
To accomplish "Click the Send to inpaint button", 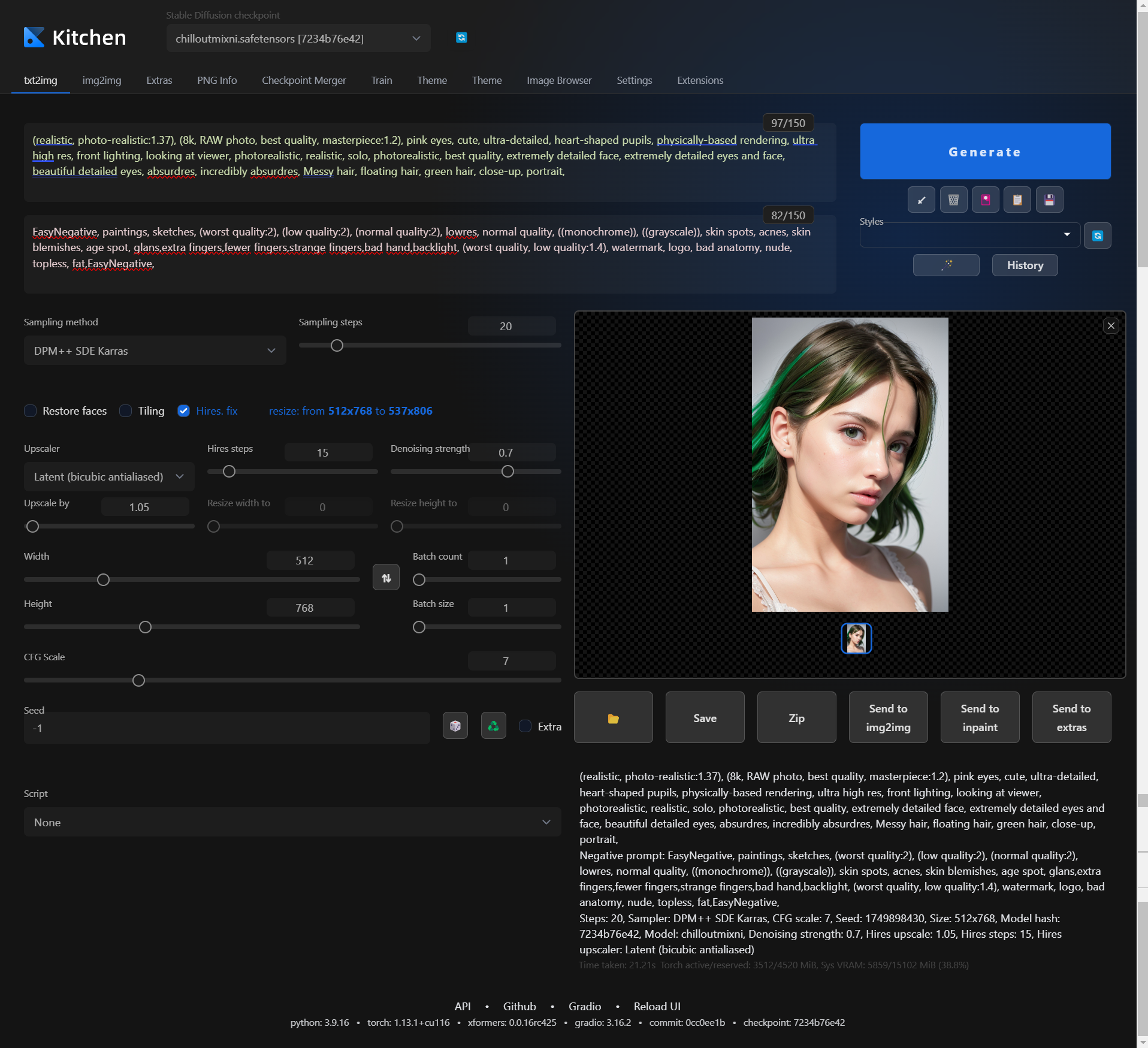I will point(979,718).
